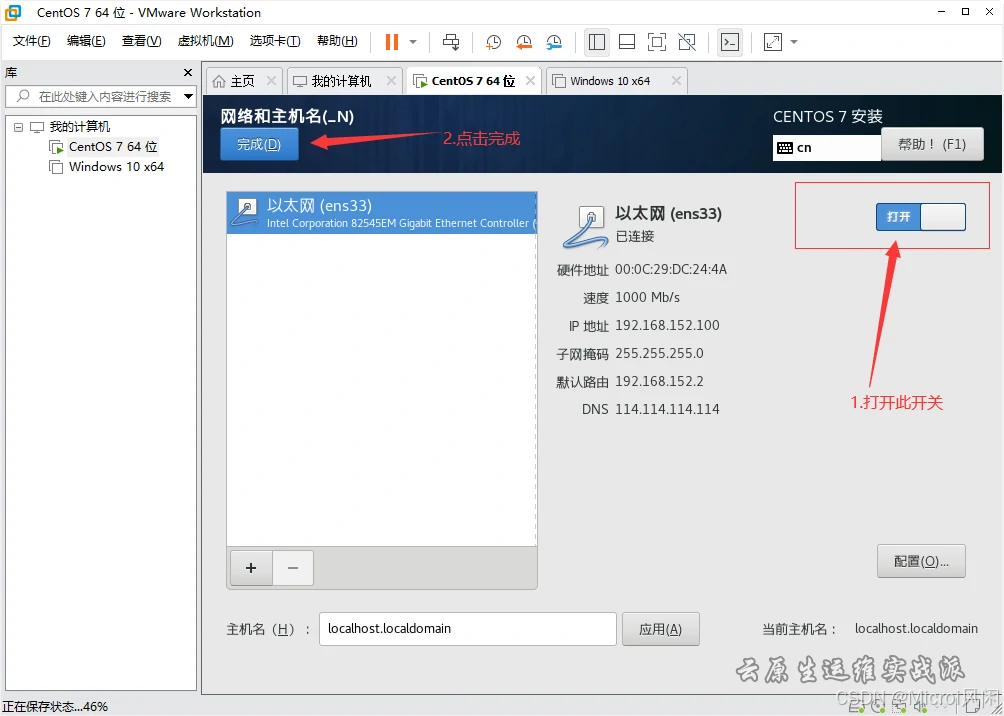This screenshot has width=1004, height=716.
Task: Close the 主页 tab
Action: (271, 81)
